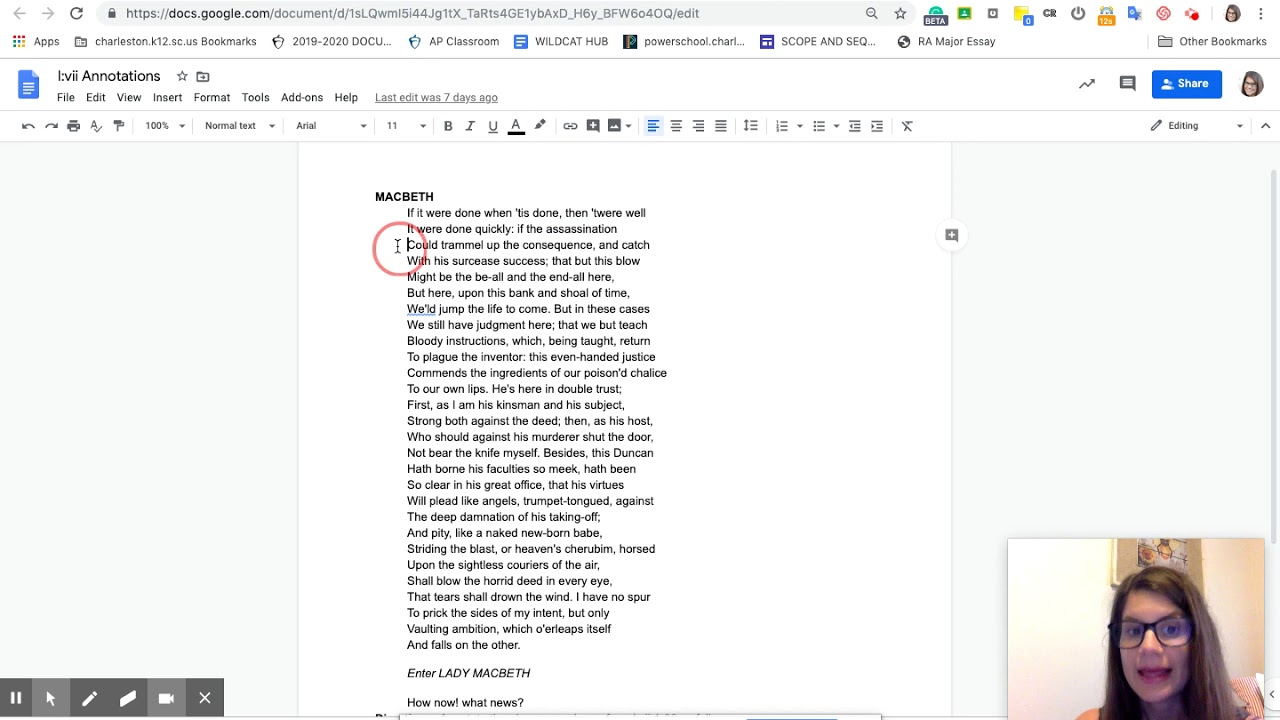The height and width of the screenshot is (720, 1280).
Task: Expand the numbered list options arrow
Action: [799, 126]
